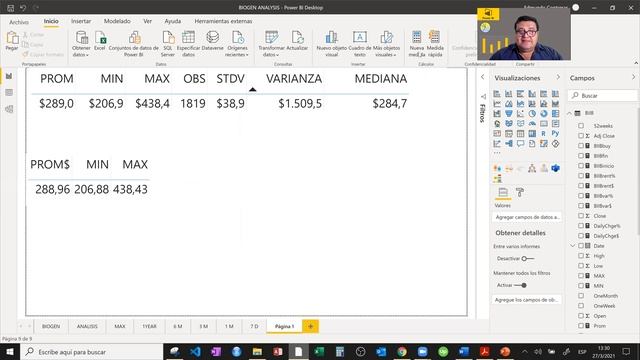Switch to the data view sidebar icon
The width and height of the screenshot is (640, 360).
click(x=9, y=93)
